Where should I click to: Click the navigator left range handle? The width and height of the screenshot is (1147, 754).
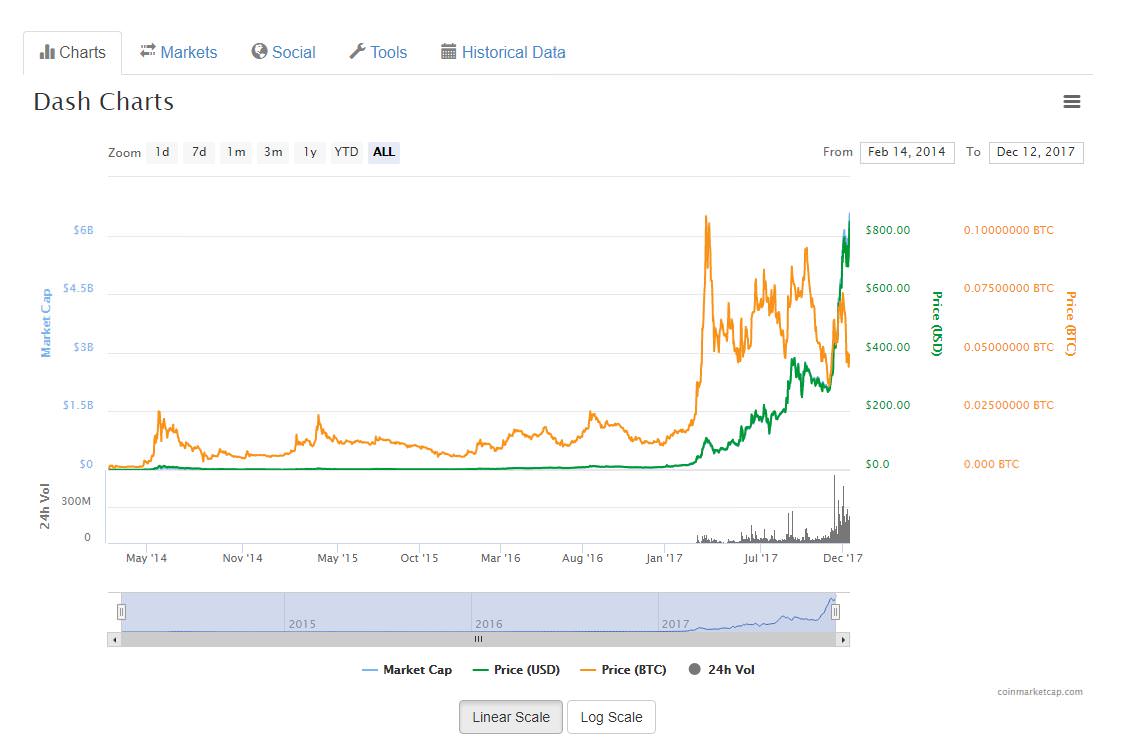point(121,612)
